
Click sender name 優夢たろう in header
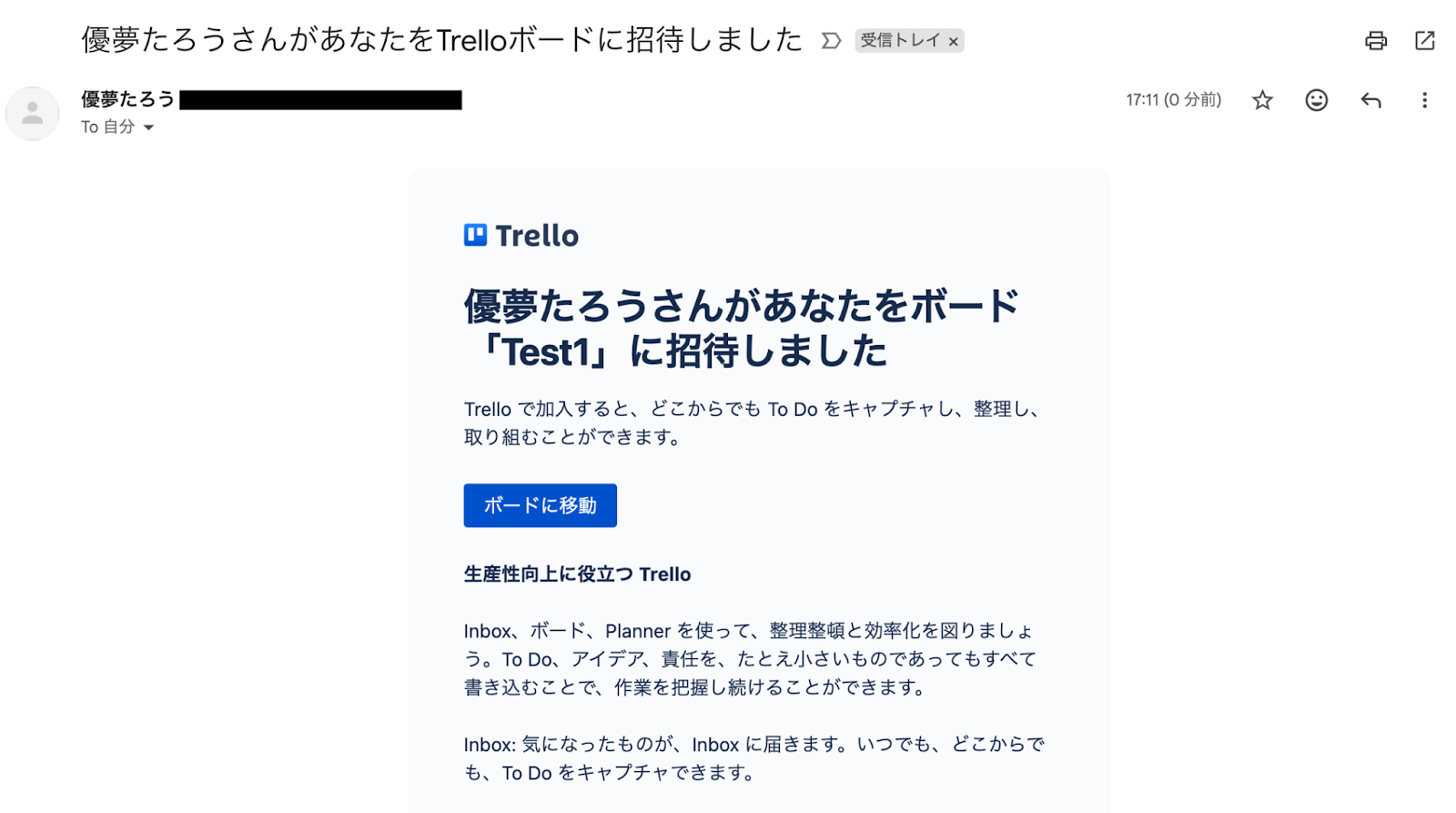pyautogui.click(x=127, y=99)
